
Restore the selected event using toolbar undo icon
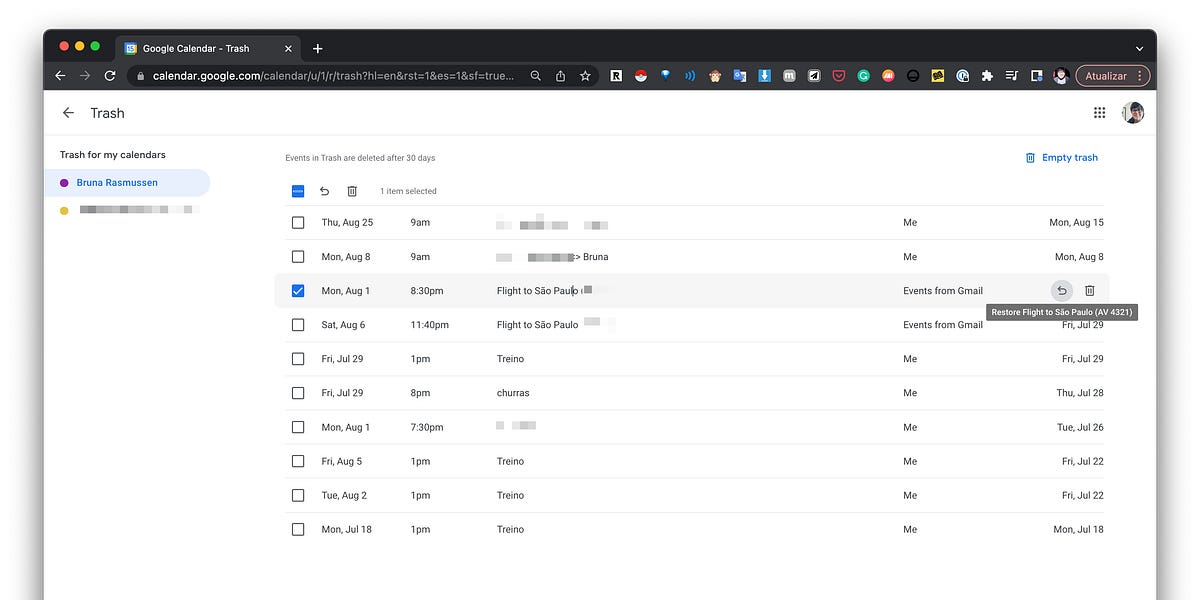click(322, 191)
